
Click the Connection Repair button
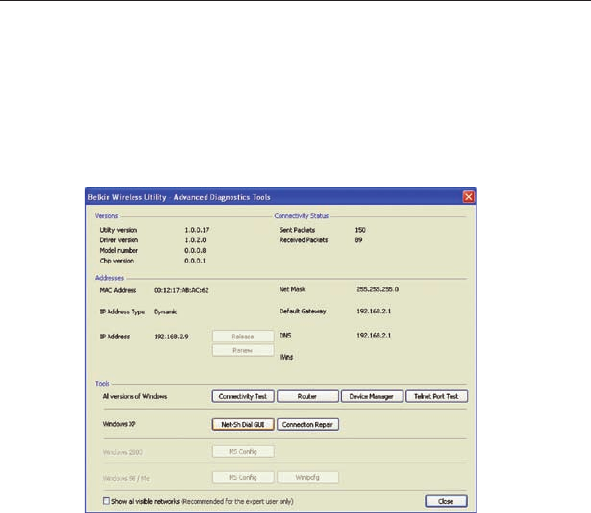coord(308,424)
